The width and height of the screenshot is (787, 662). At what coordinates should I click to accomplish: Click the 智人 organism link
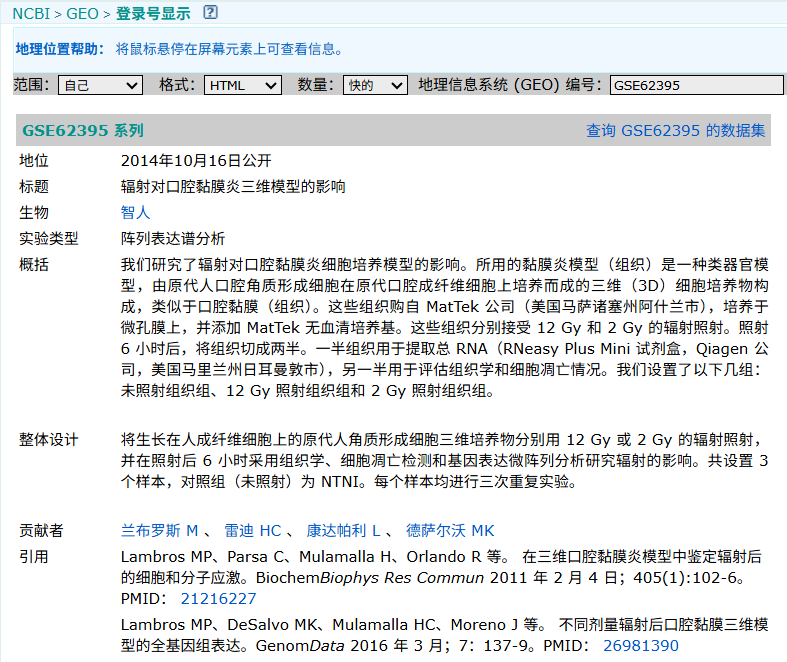pyautogui.click(x=136, y=212)
